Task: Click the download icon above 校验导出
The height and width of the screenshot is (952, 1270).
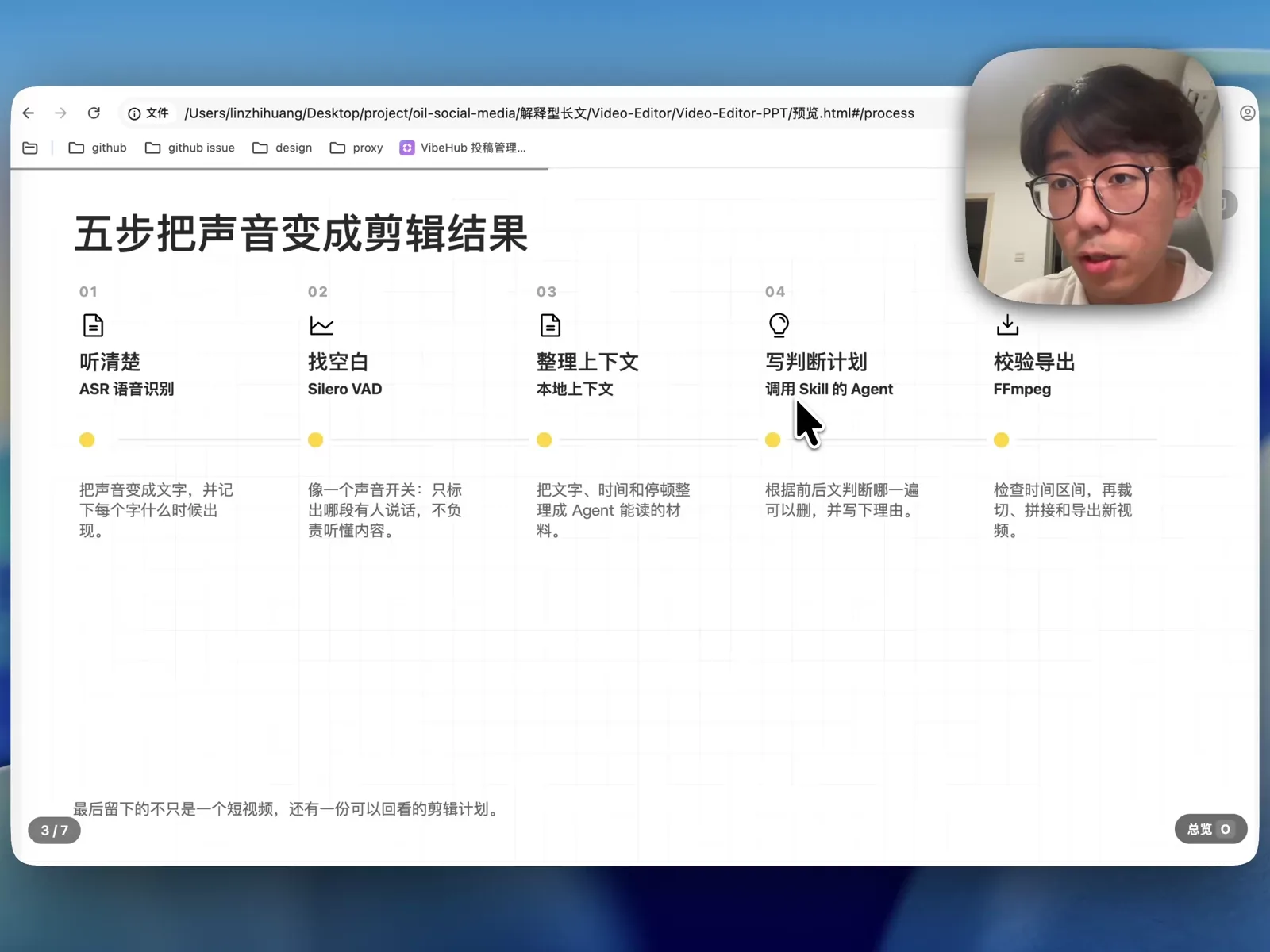Action: (x=1007, y=325)
